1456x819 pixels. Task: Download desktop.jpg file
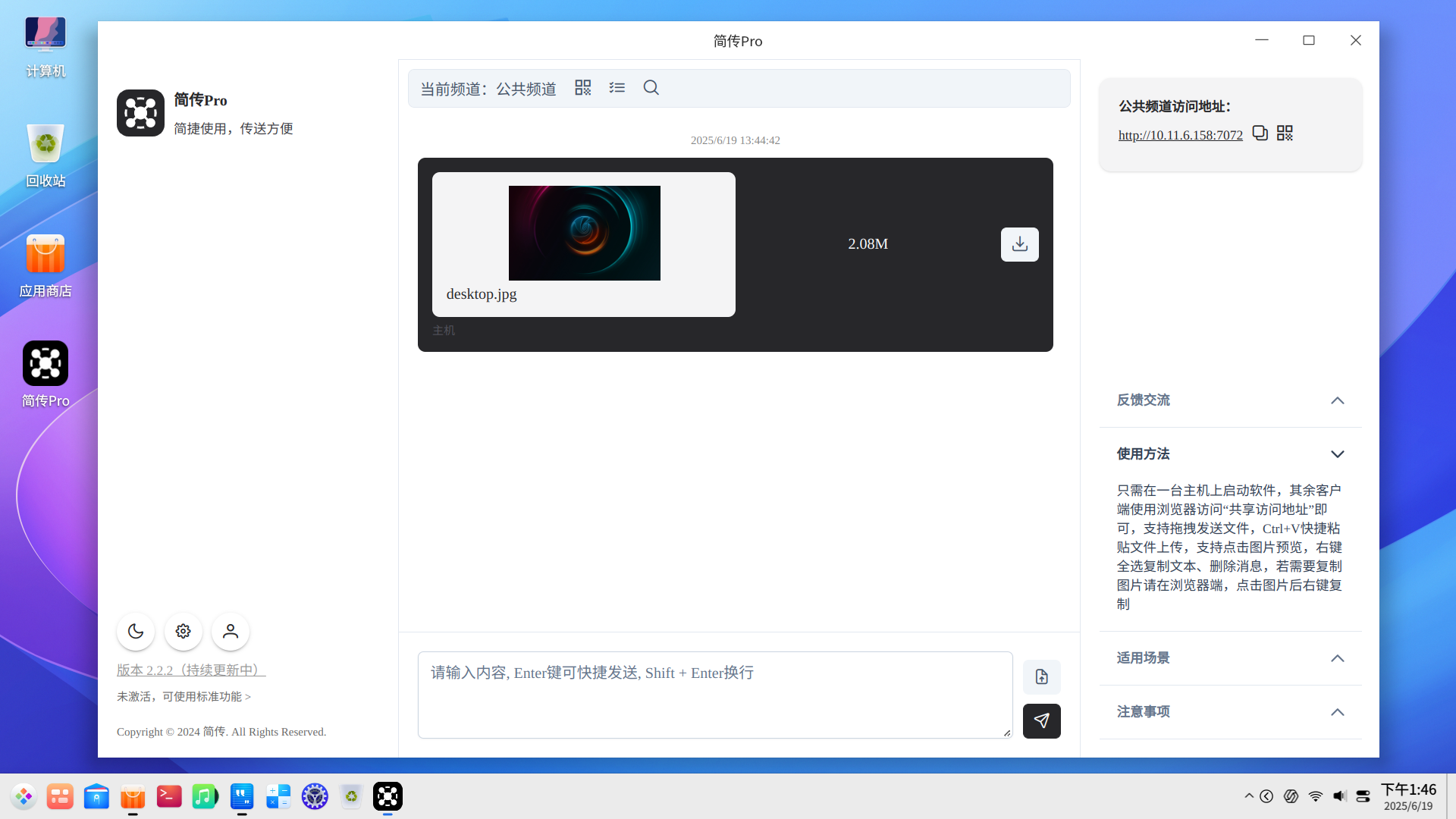(1020, 244)
